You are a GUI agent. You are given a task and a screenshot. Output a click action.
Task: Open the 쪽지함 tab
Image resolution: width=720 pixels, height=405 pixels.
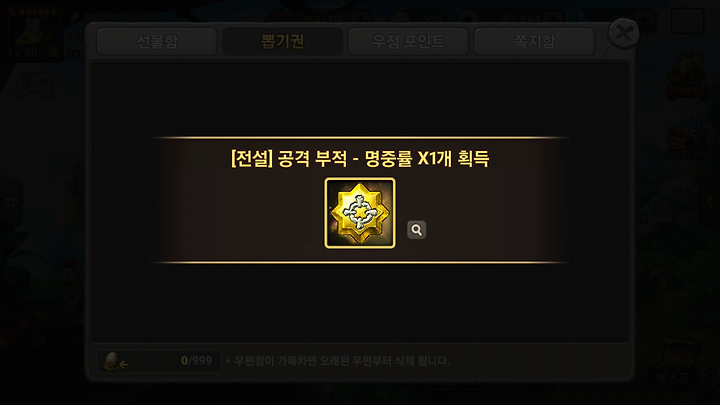[x=534, y=41]
